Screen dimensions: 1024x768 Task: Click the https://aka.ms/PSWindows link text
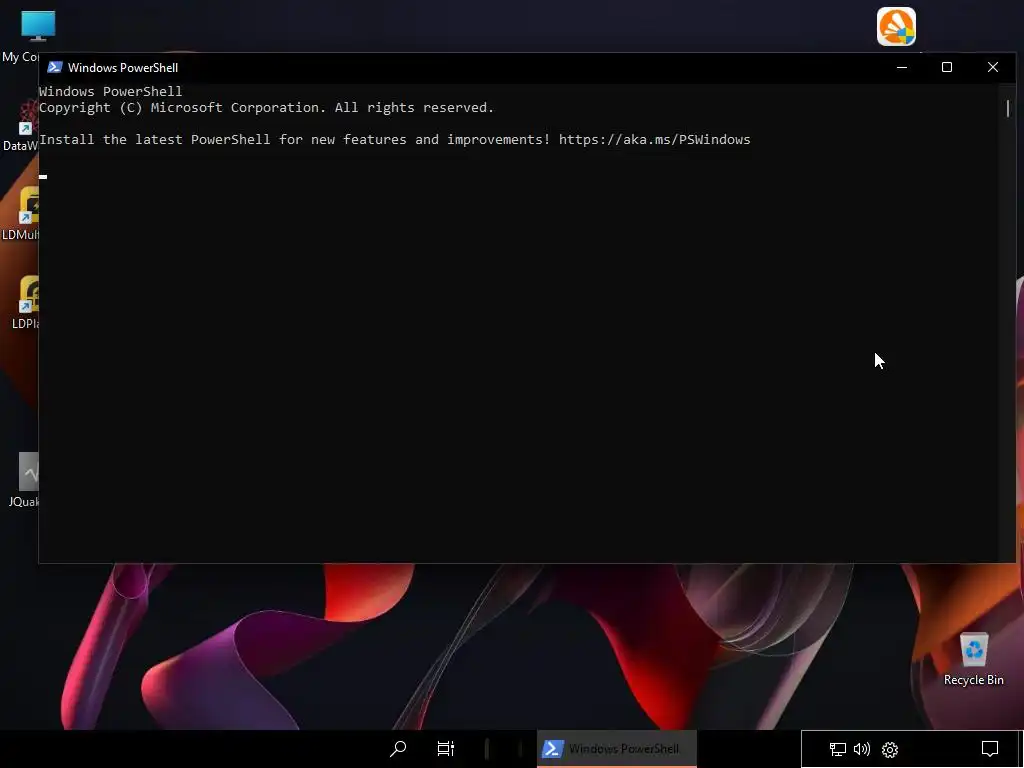click(654, 139)
